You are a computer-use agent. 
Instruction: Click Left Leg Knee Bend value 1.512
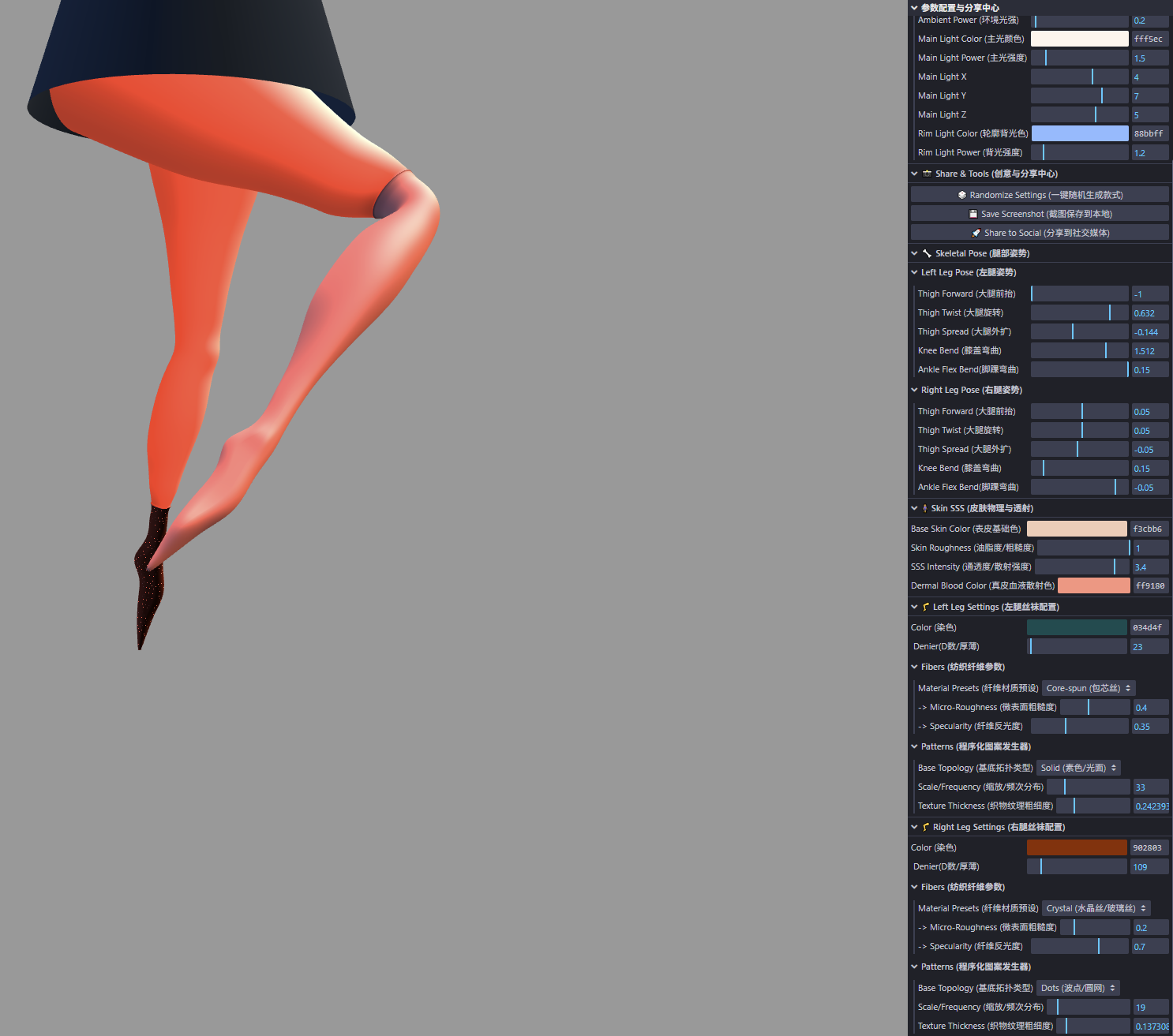[x=1150, y=350]
